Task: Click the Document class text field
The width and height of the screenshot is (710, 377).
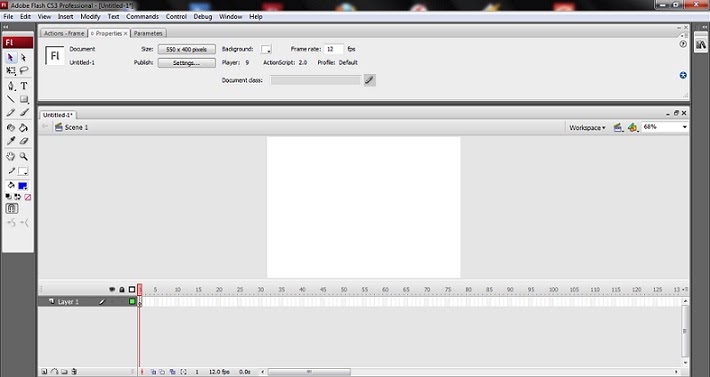Action: (x=316, y=81)
